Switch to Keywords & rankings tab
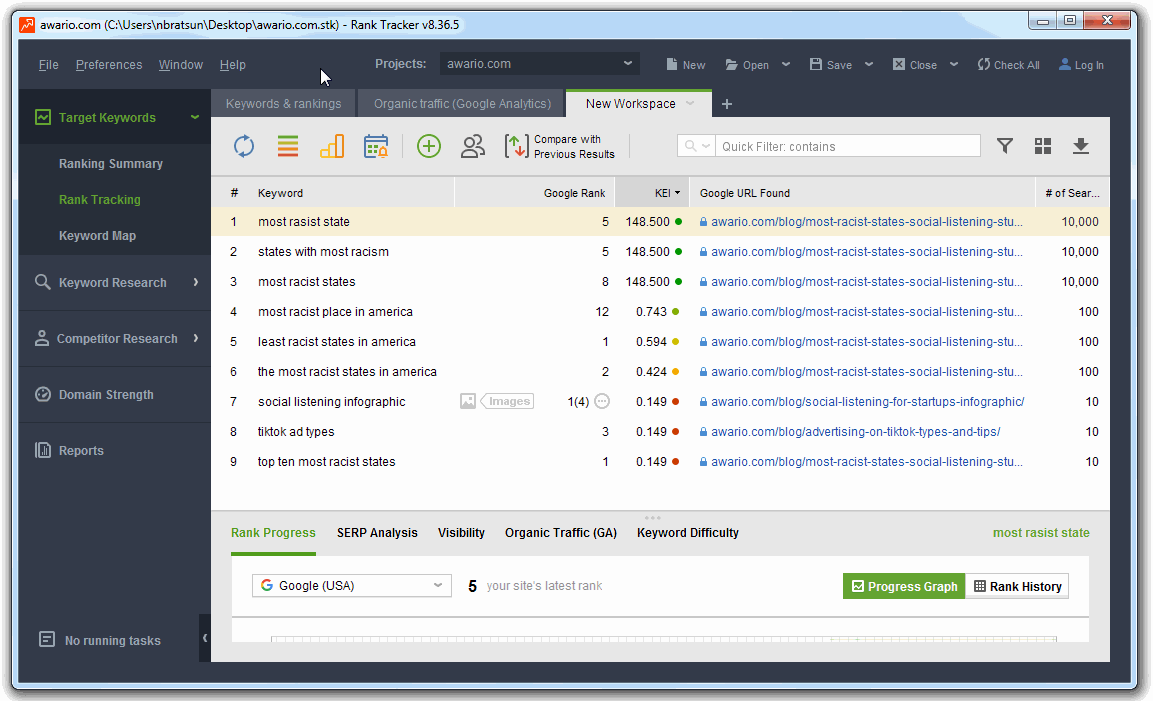The width and height of the screenshot is (1153, 701). (x=283, y=104)
